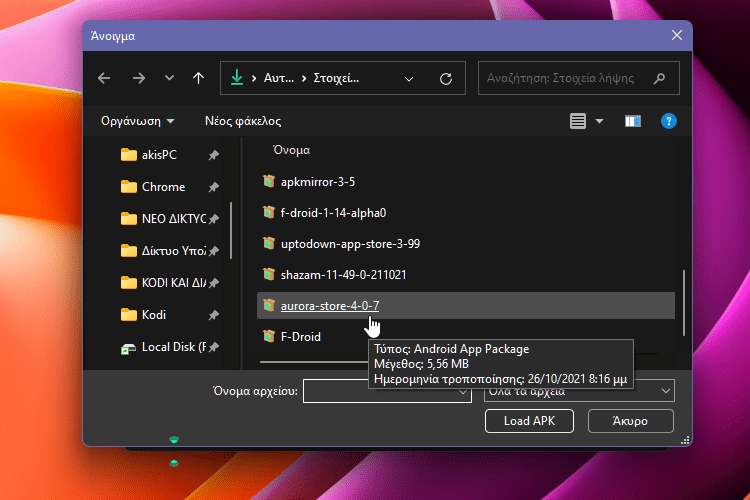The width and height of the screenshot is (750, 500).
Task: Open the file type filter dropdown
Action: [x=579, y=391]
